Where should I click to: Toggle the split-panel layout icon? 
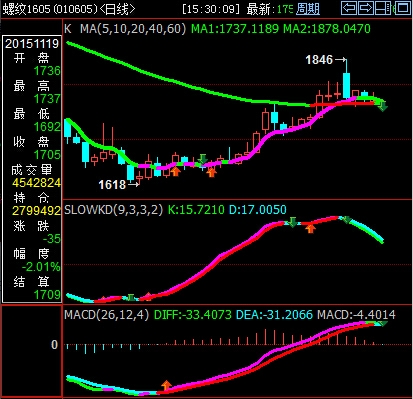(382, 8)
